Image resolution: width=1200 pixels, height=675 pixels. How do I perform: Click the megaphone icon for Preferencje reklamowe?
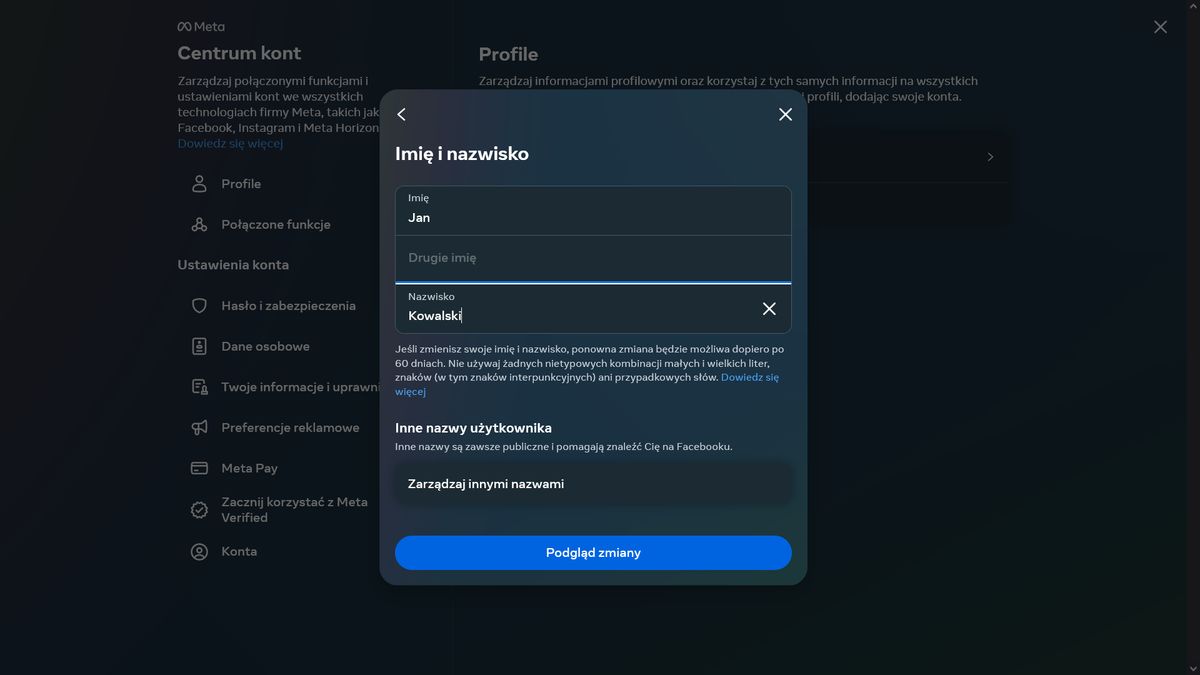(x=200, y=427)
